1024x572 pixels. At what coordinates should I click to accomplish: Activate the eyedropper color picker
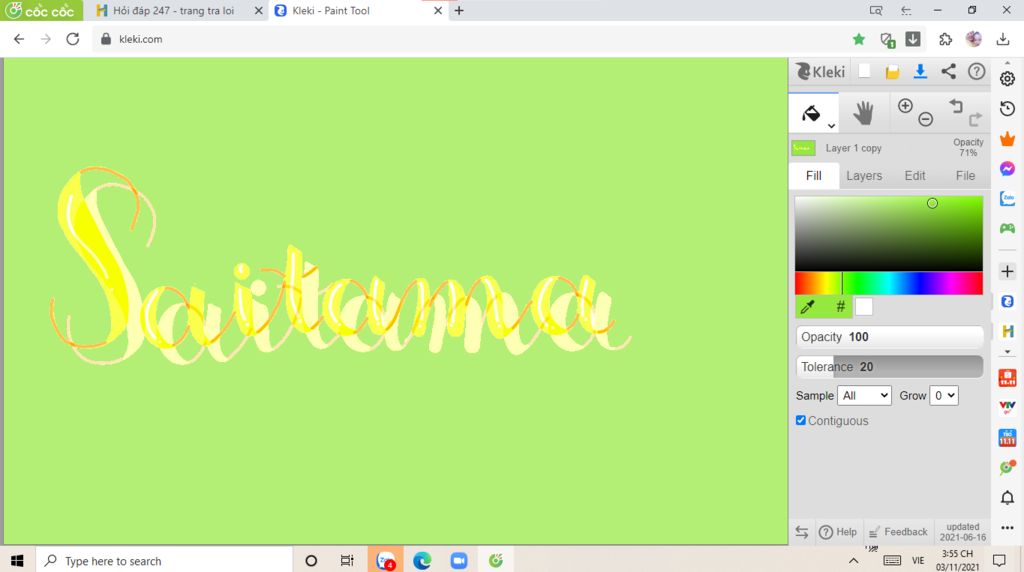click(x=808, y=306)
